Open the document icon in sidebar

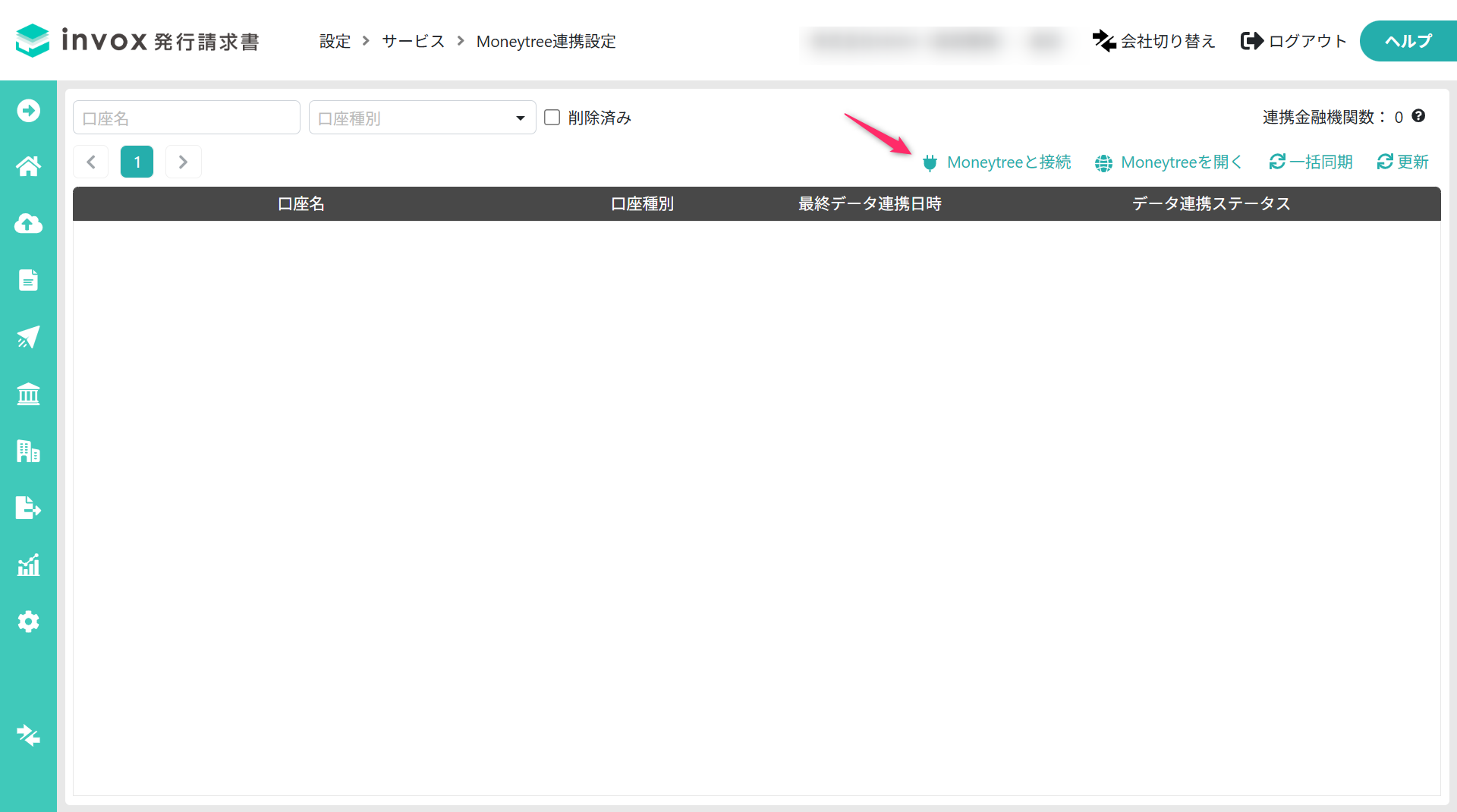coord(28,280)
